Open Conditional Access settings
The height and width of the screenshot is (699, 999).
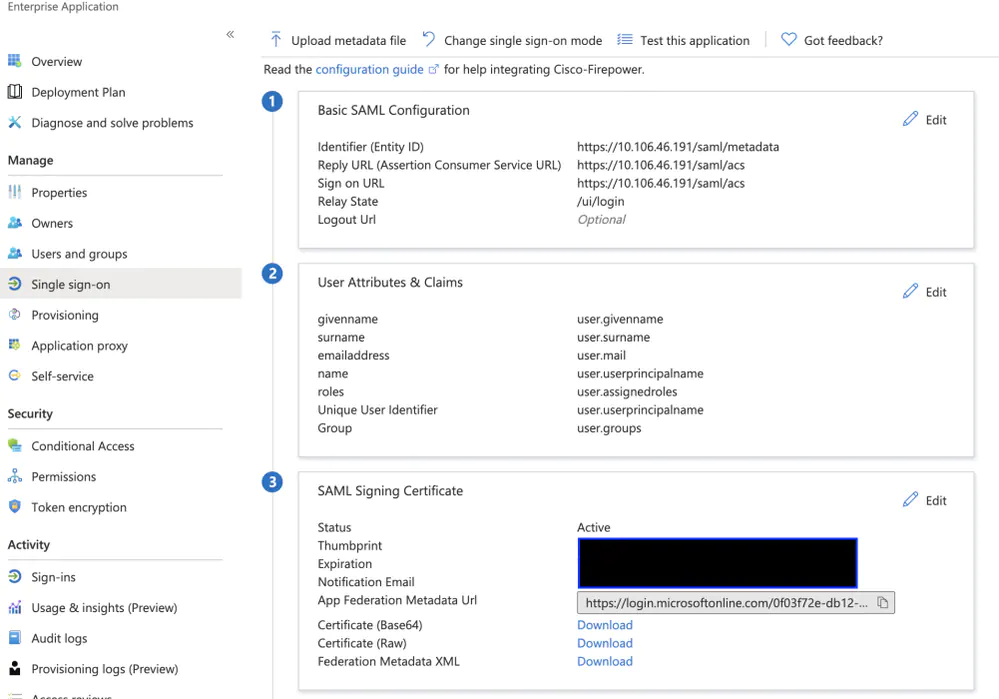(83, 446)
